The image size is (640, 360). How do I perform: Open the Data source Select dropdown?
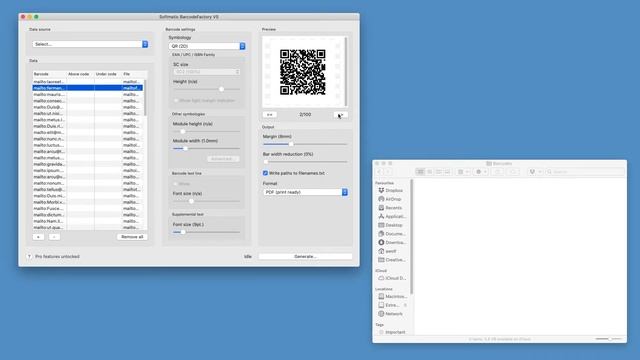click(x=90, y=44)
